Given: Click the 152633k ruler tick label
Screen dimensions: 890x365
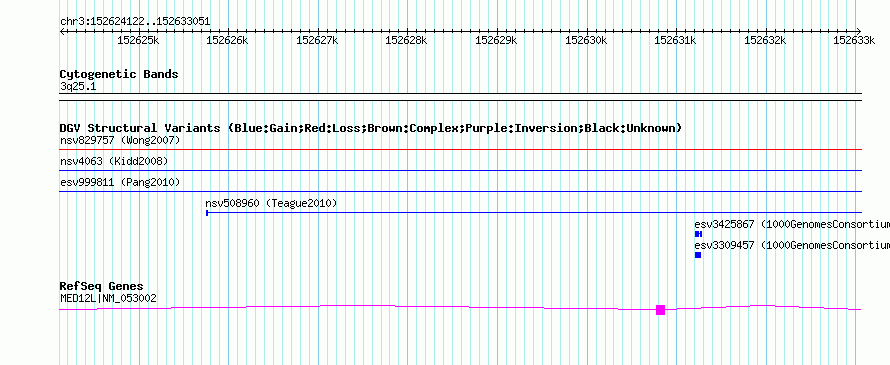Looking at the screenshot, I should (x=854, y=40).
